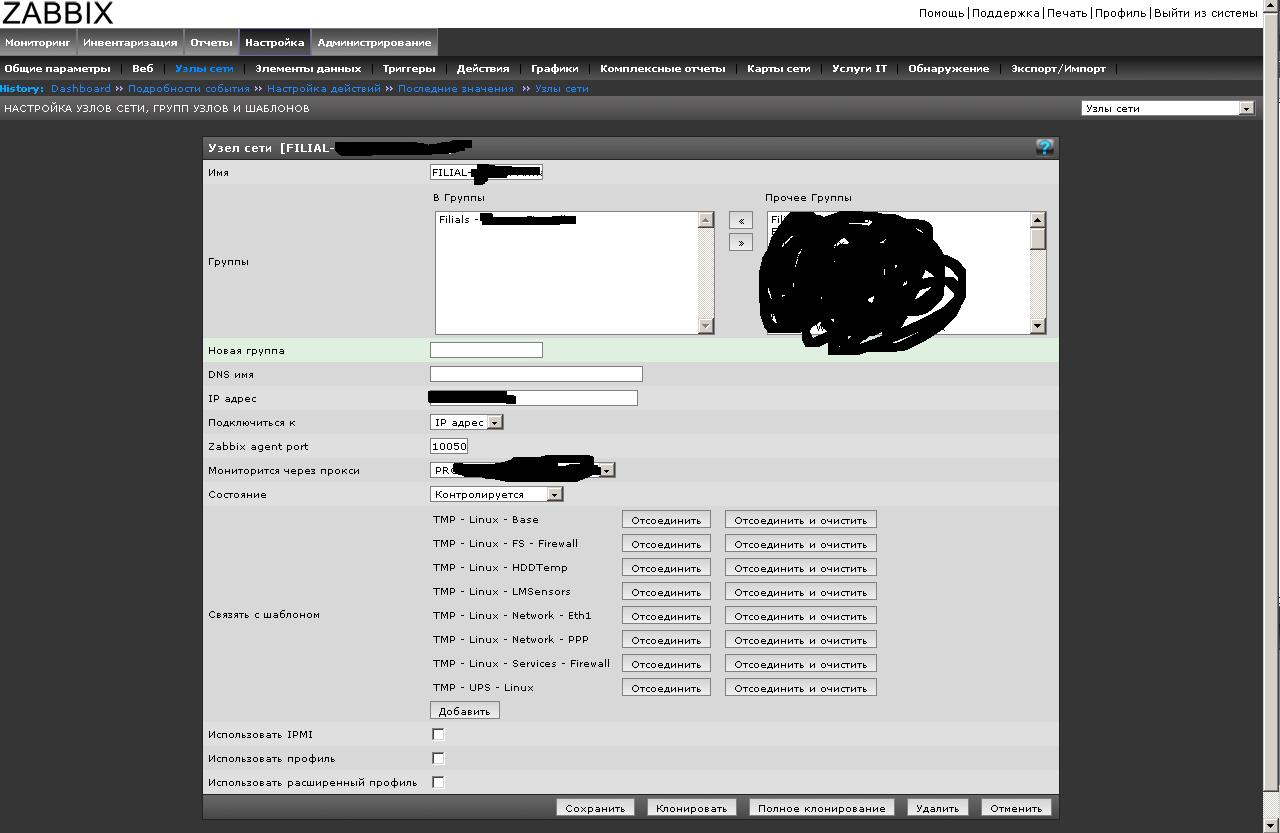Viewport: 1280px width, 833px height.
Task: Switch to the Мониторинг tab
Action: tap(37, 43)
